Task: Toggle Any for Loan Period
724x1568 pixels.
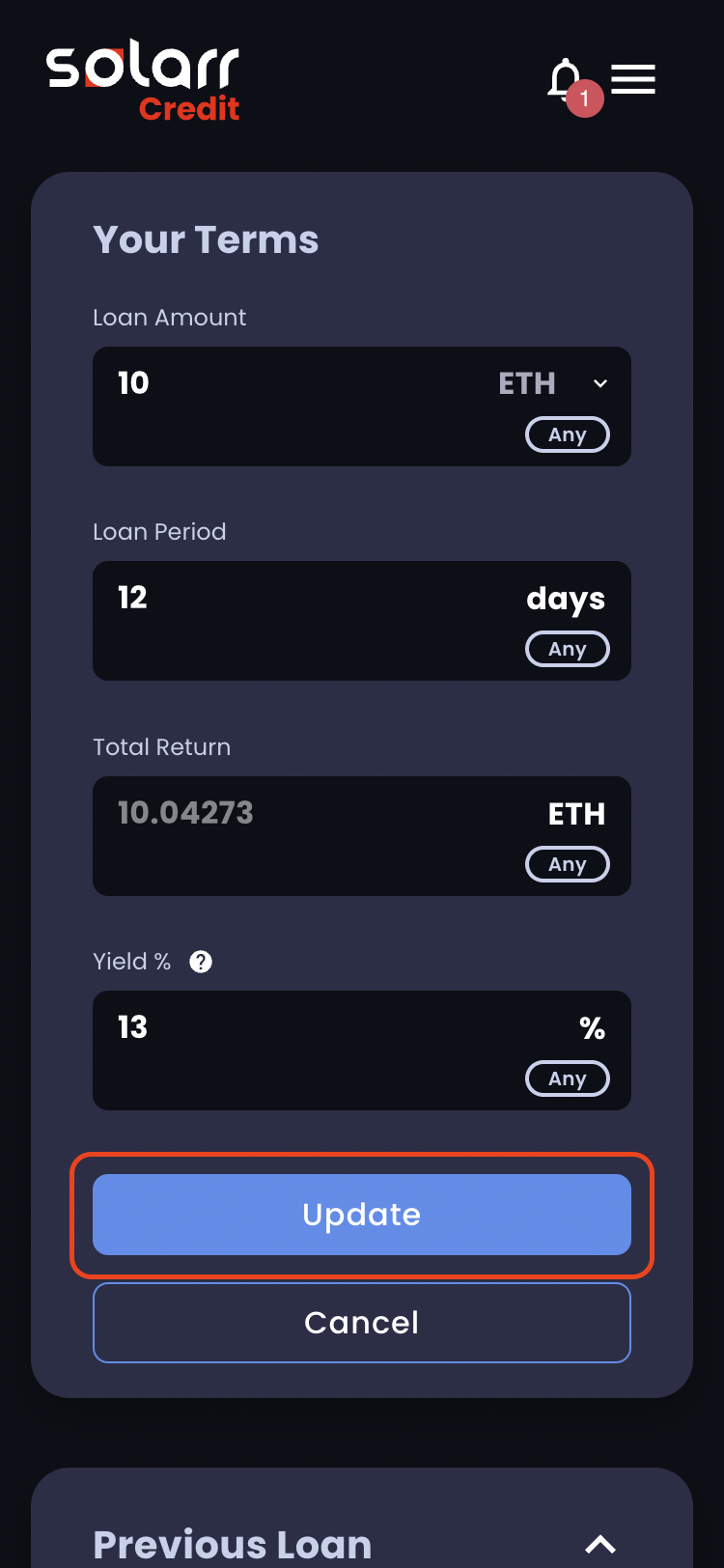Action: tap(568, 649)
